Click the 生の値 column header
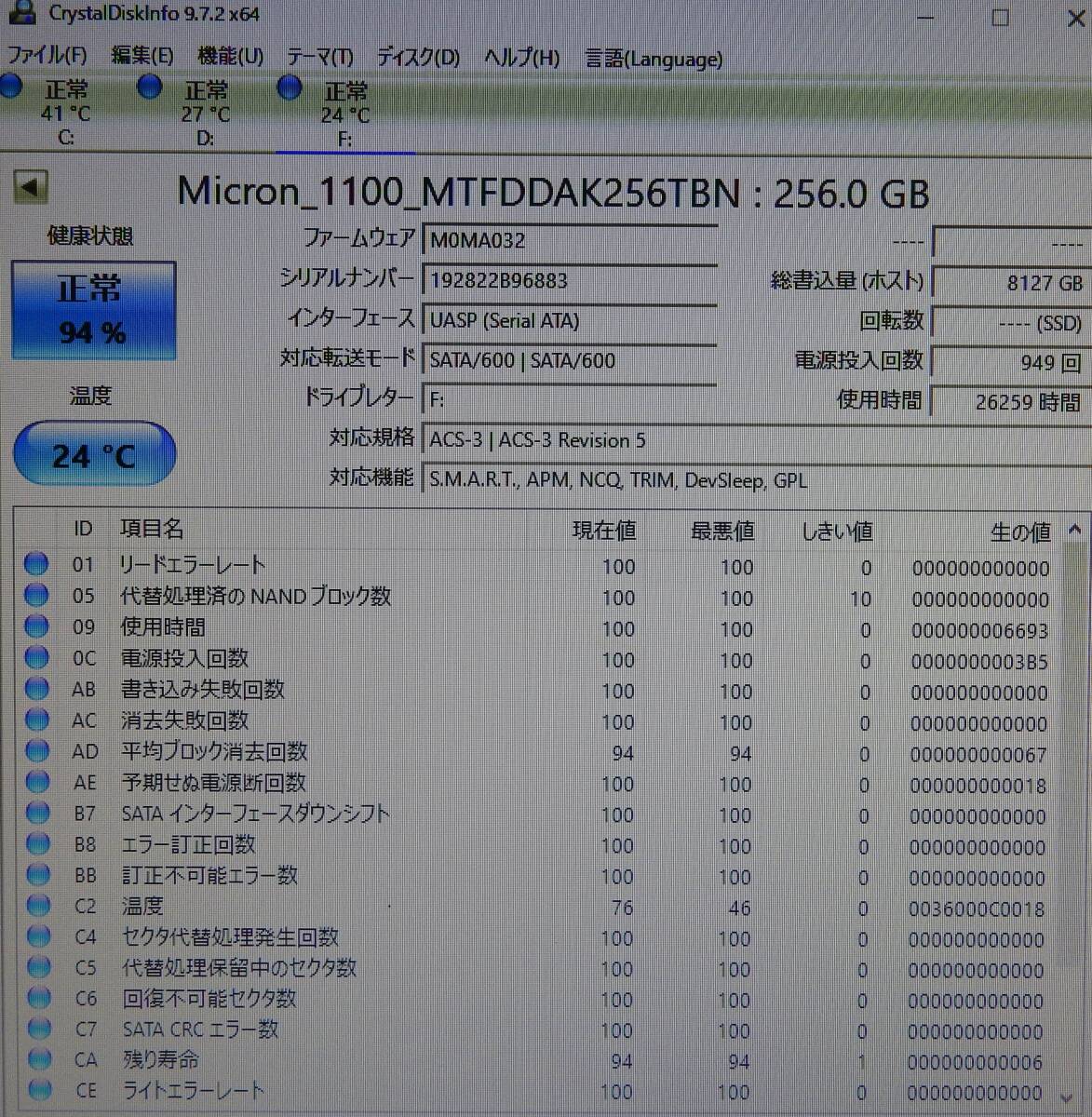 (1020, 532)
